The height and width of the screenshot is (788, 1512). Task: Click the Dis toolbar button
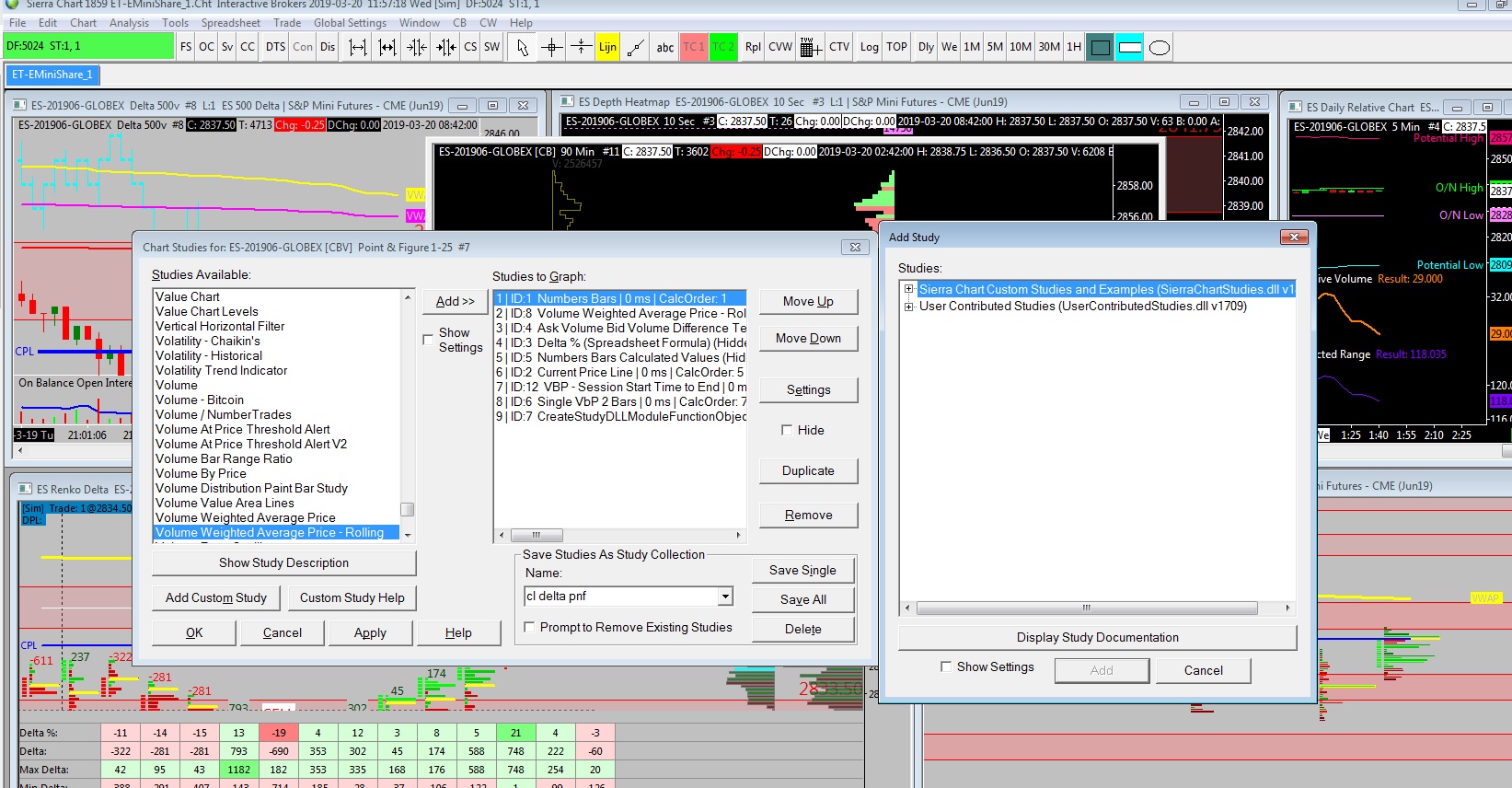click(x=328, y=47)
